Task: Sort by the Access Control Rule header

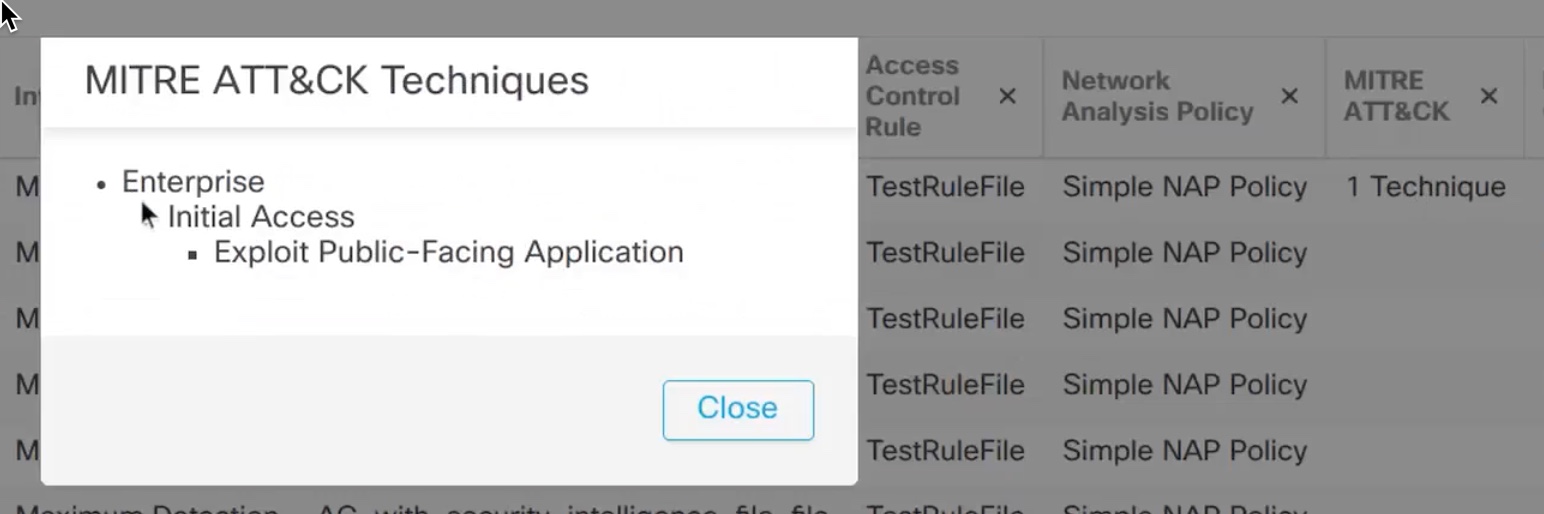Action: tap(912, 96)
